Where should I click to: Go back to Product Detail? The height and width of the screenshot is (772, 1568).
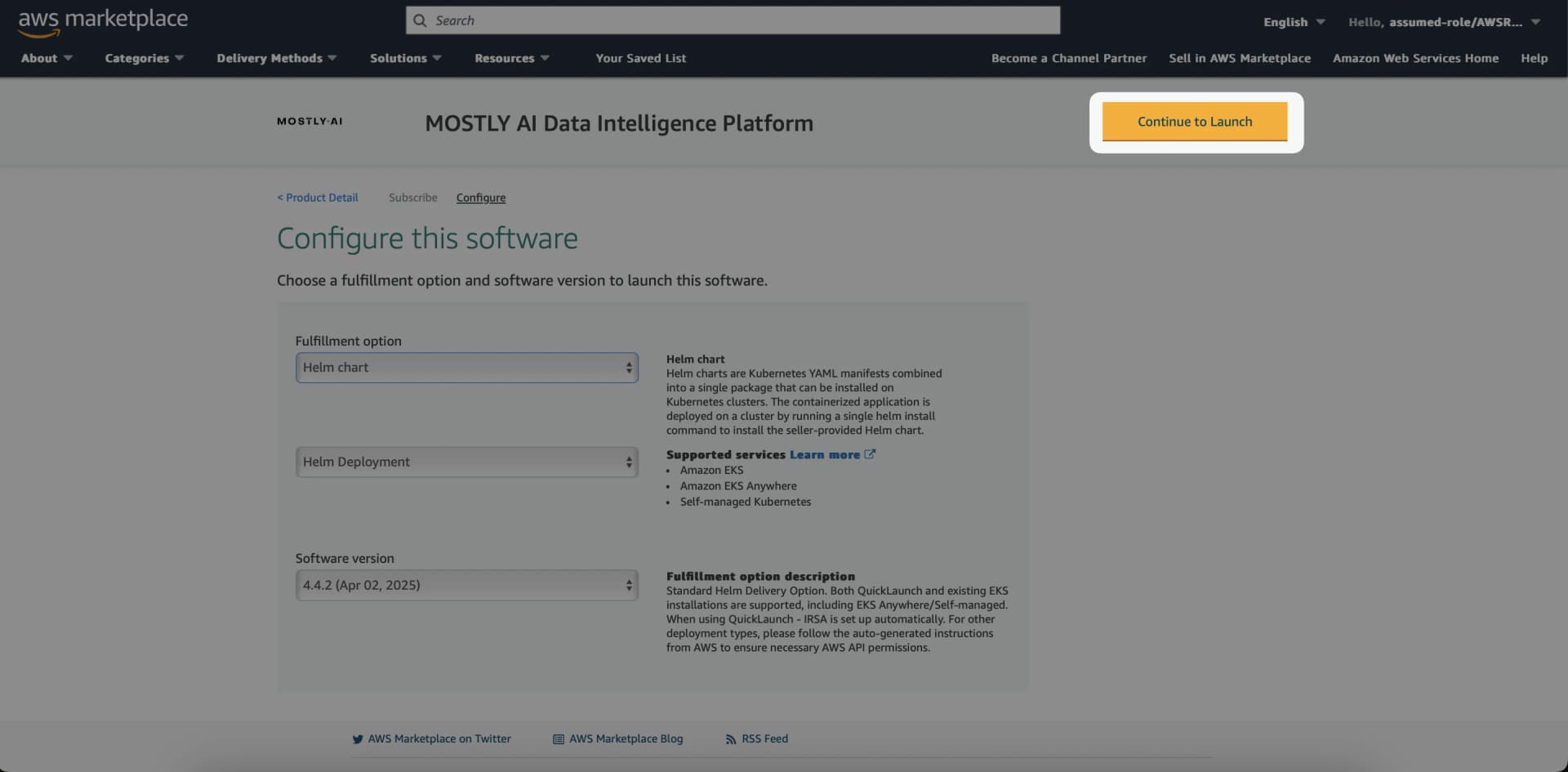318,198
